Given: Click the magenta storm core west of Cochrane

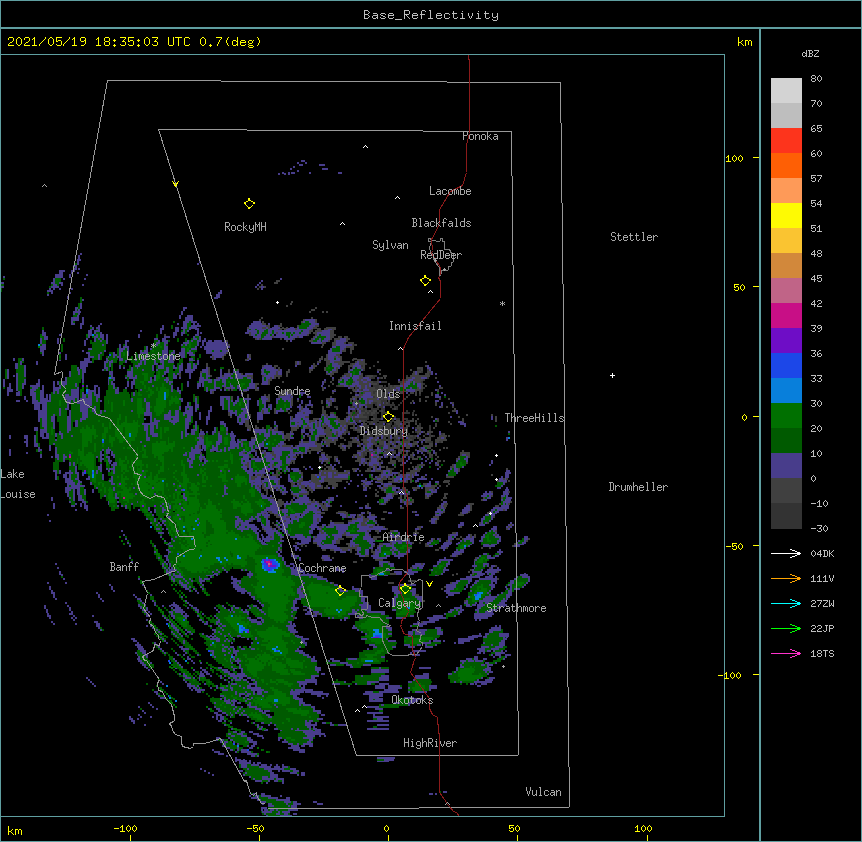Looking at the screenshot, I should pos(269,563).
